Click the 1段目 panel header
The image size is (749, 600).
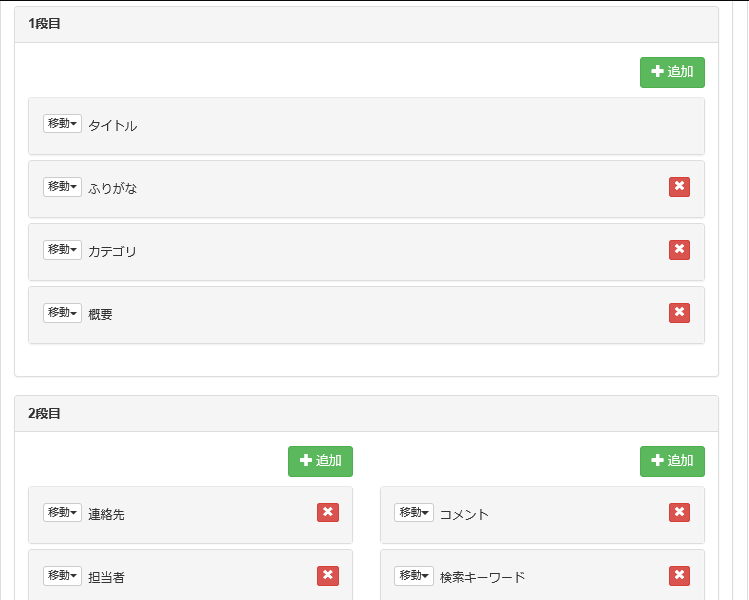[x=366, y=24]
